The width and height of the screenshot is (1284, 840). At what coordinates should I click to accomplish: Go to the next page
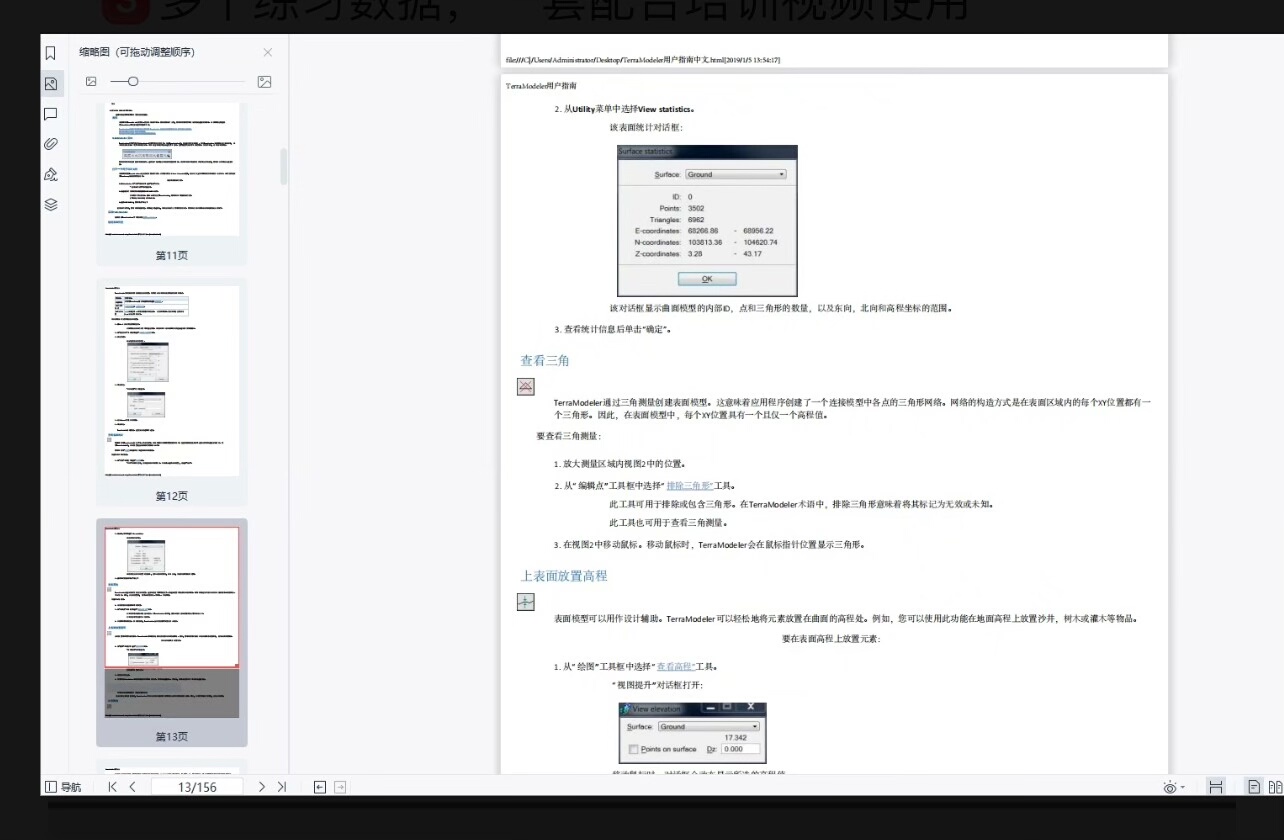(262, 787)
